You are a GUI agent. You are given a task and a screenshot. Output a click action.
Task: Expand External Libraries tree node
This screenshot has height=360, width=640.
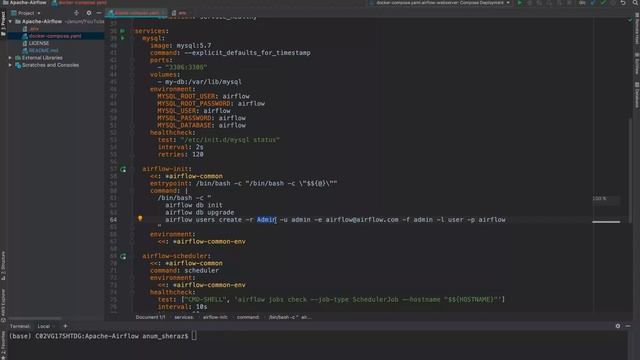point(11,58)
